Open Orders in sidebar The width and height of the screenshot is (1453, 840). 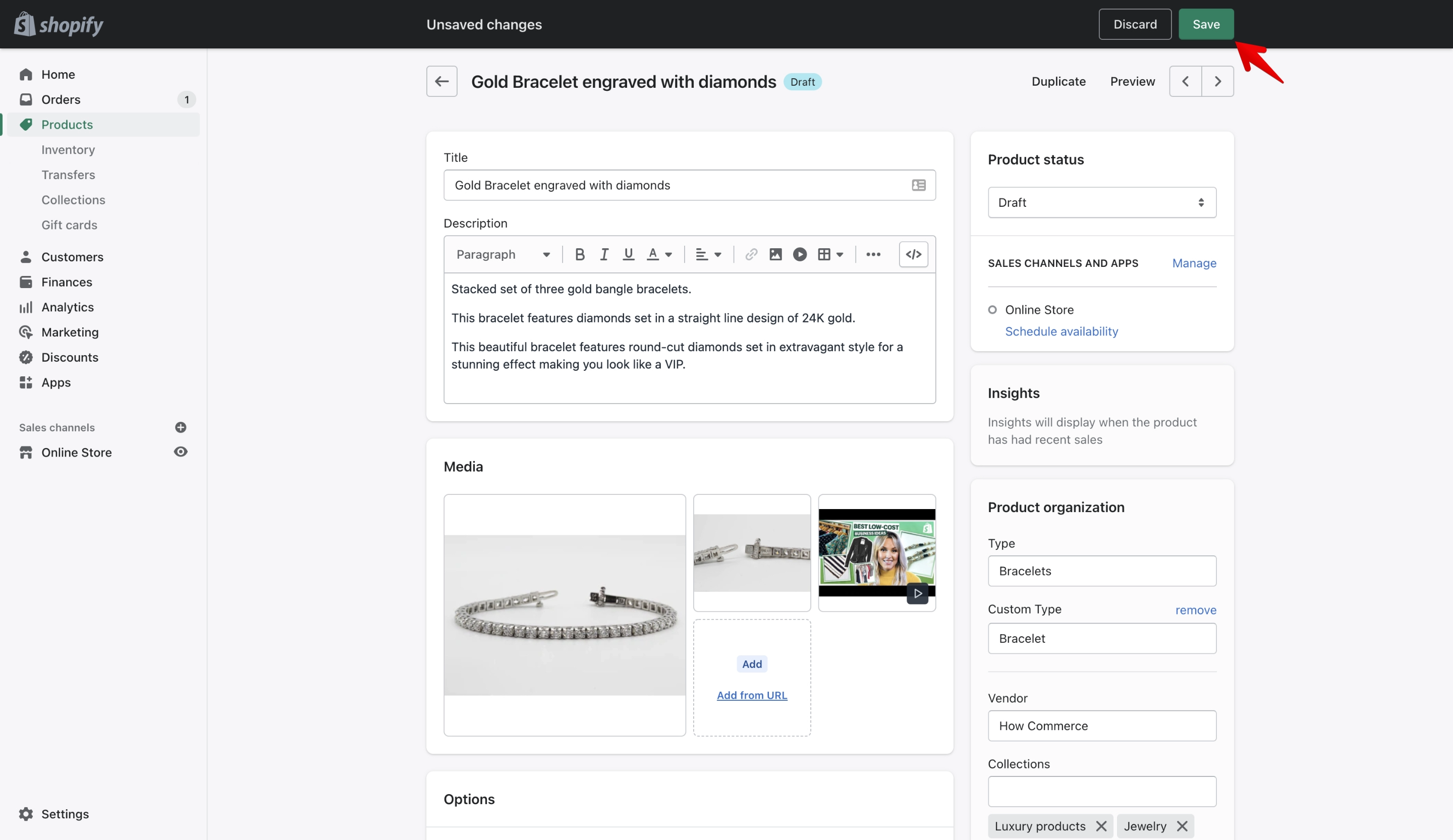[x=104, y=99]
